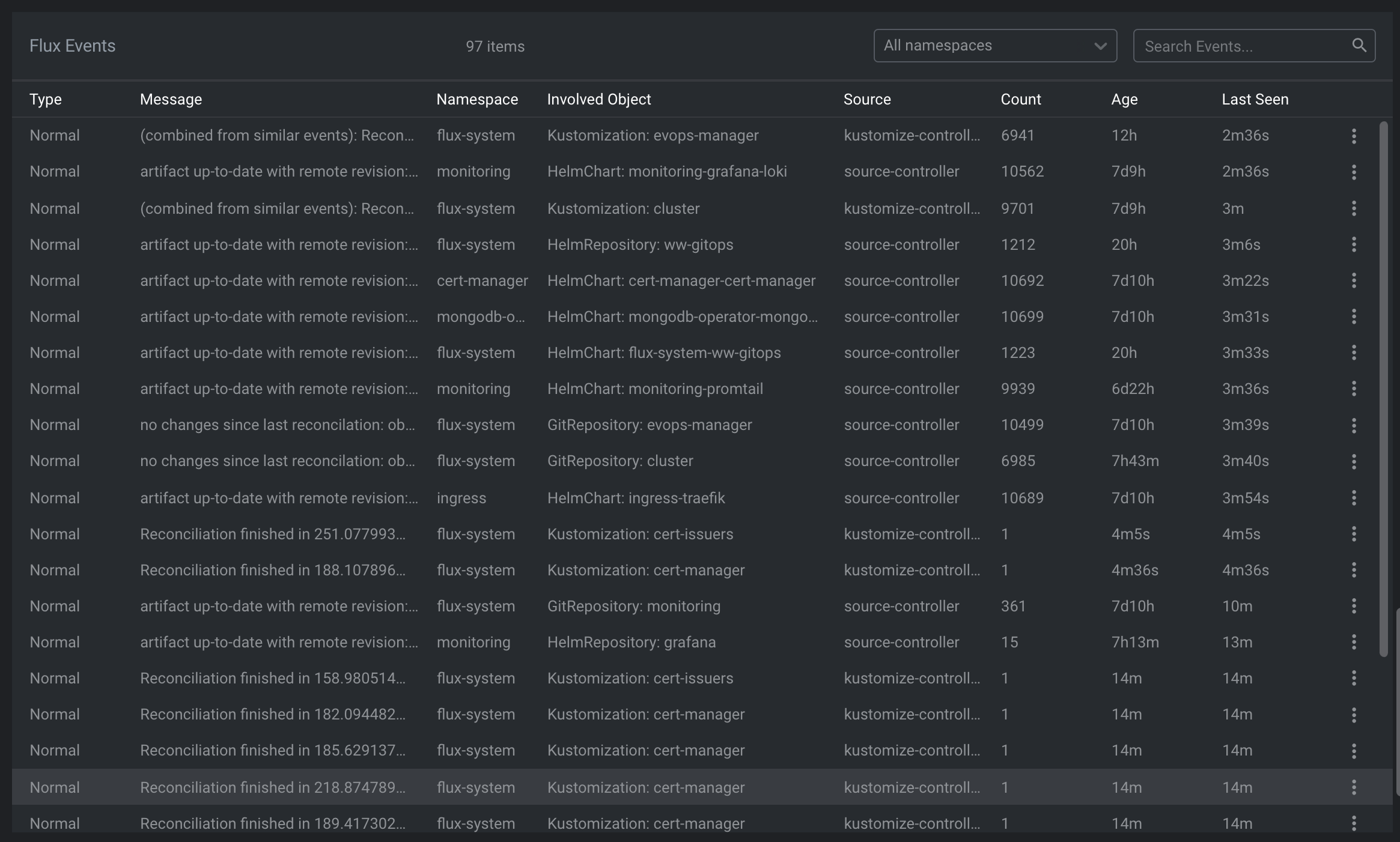
Task: Open three-dot menu for ingress-traefik row
Action: coord(1354,498)
